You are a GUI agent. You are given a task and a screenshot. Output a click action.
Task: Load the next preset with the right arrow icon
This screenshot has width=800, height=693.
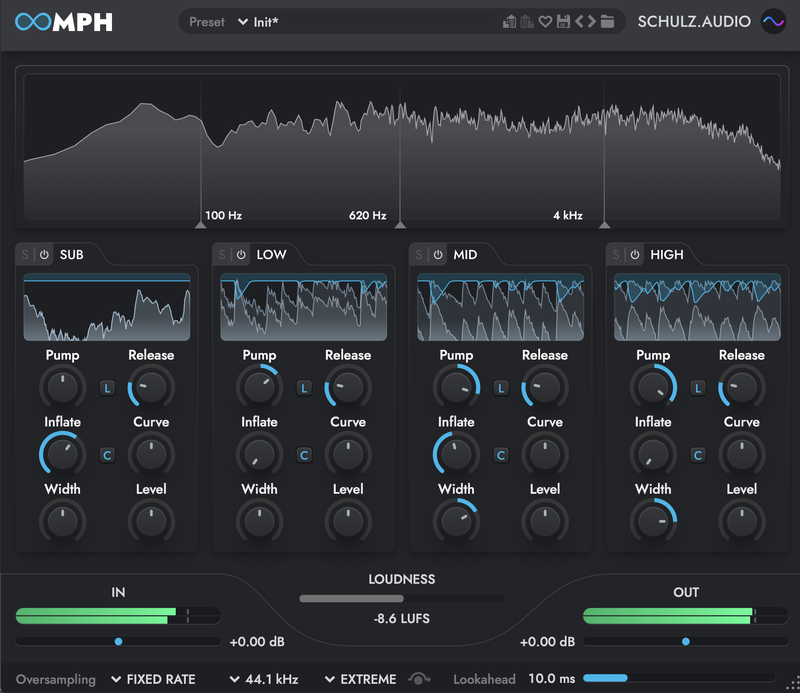coord(591,21)
